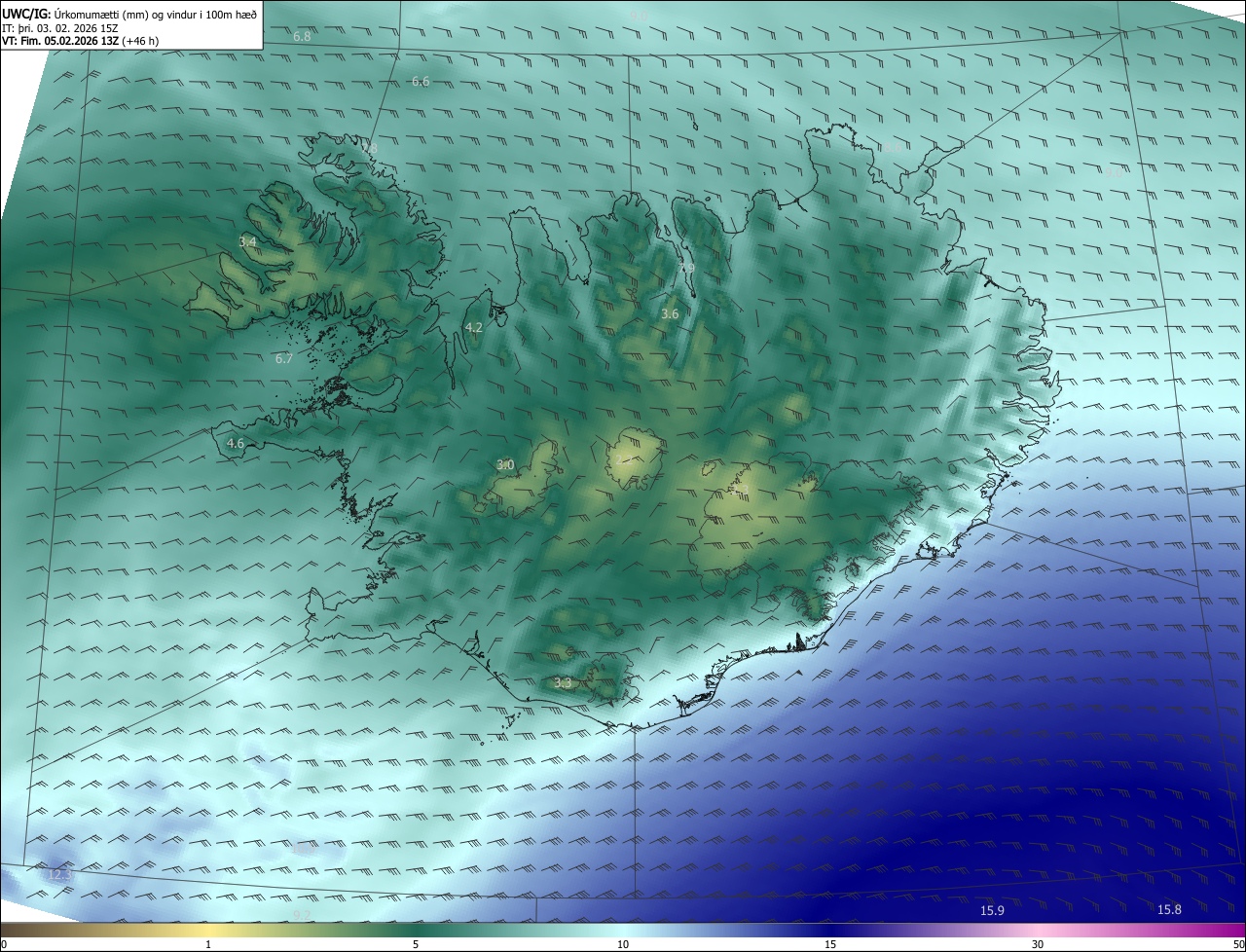Click the 0 tick label on the colour scale
This screenshot has width=1246, height=952.
click(x=4, y=944)
